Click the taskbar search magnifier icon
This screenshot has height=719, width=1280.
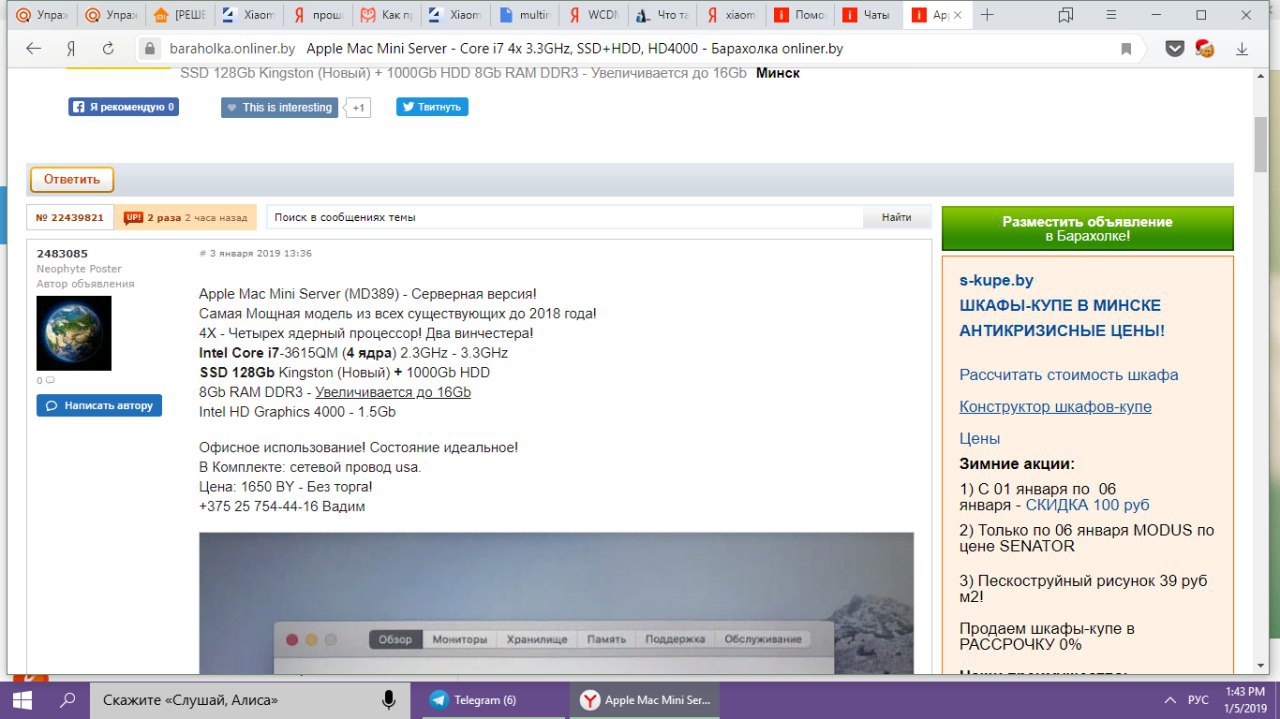(68, 700)
